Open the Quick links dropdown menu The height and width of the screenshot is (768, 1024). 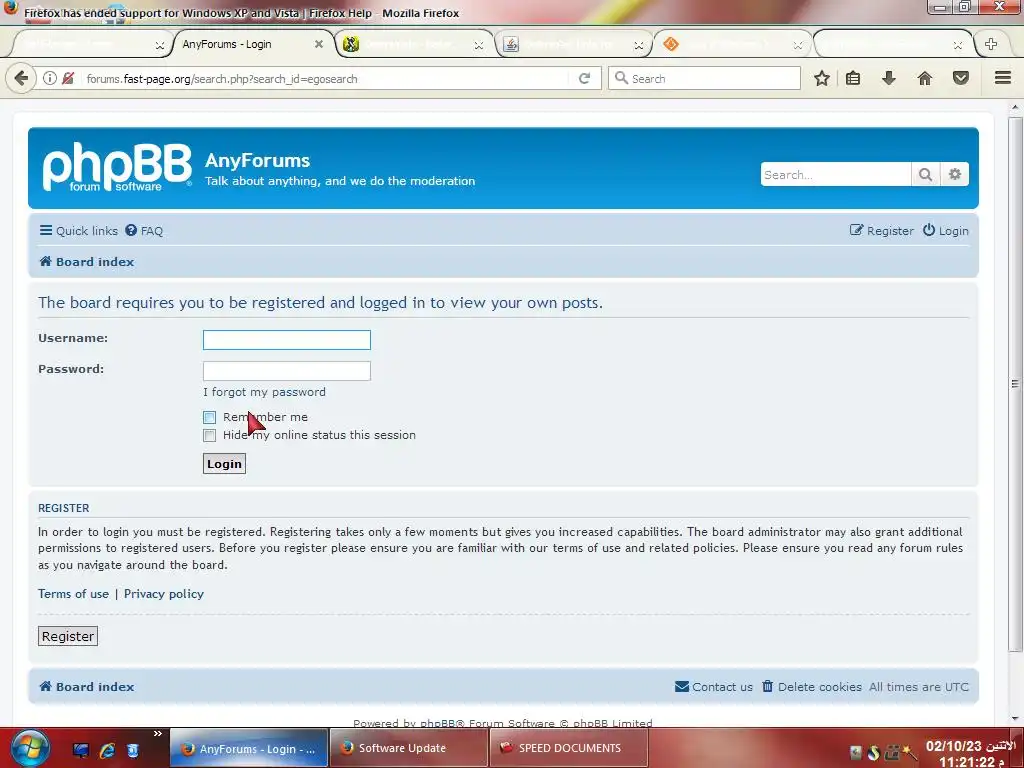[x=78, y=231]
